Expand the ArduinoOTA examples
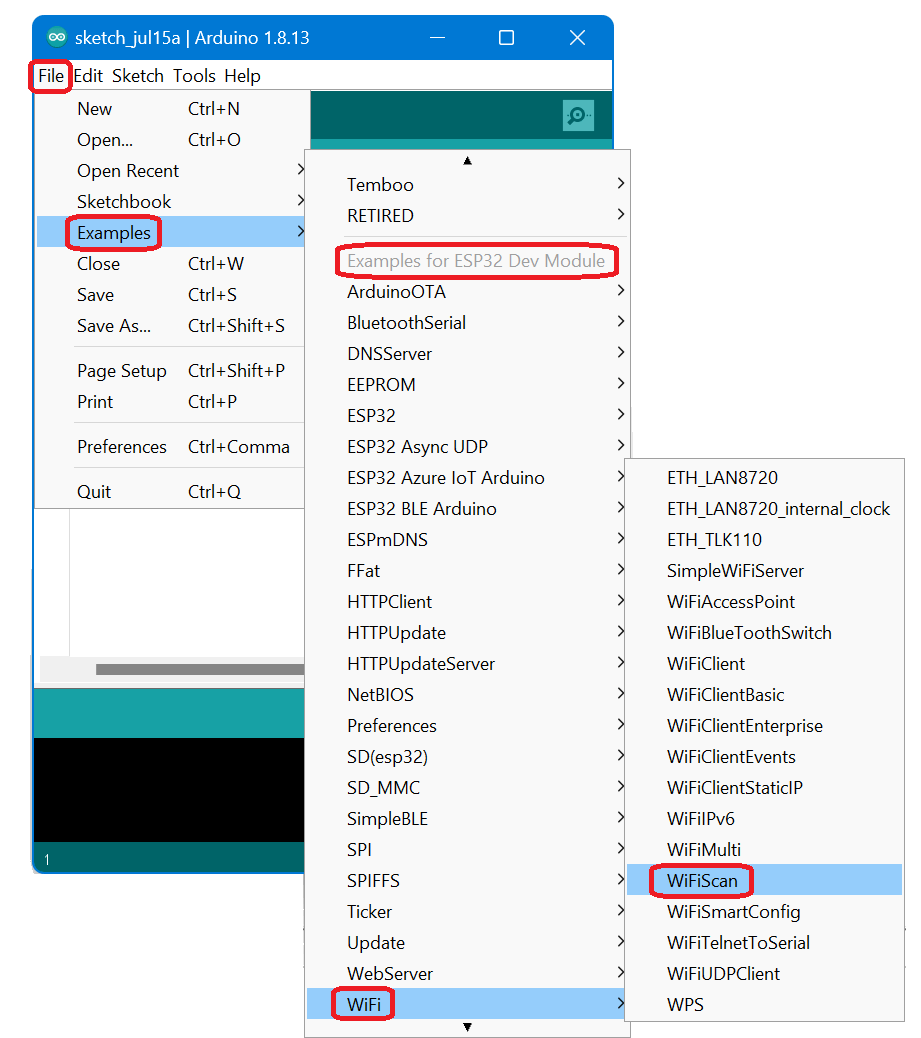The width and height of the screenshot is (921, 1038). point(467,292)
